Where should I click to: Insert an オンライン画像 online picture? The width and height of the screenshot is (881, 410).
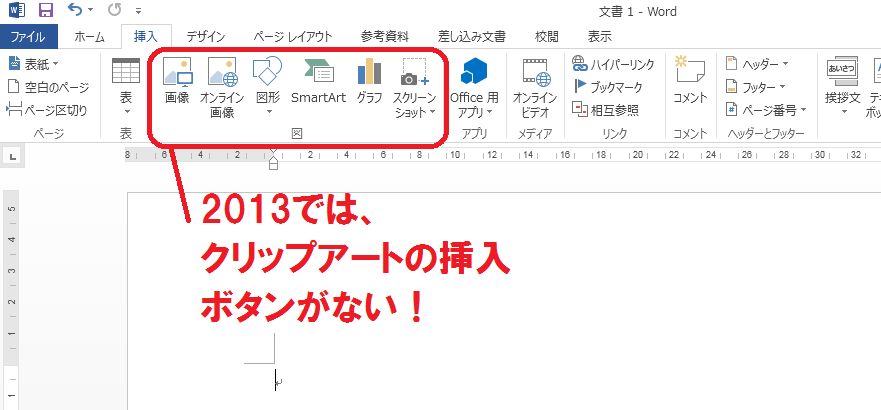tap(222, 87)
